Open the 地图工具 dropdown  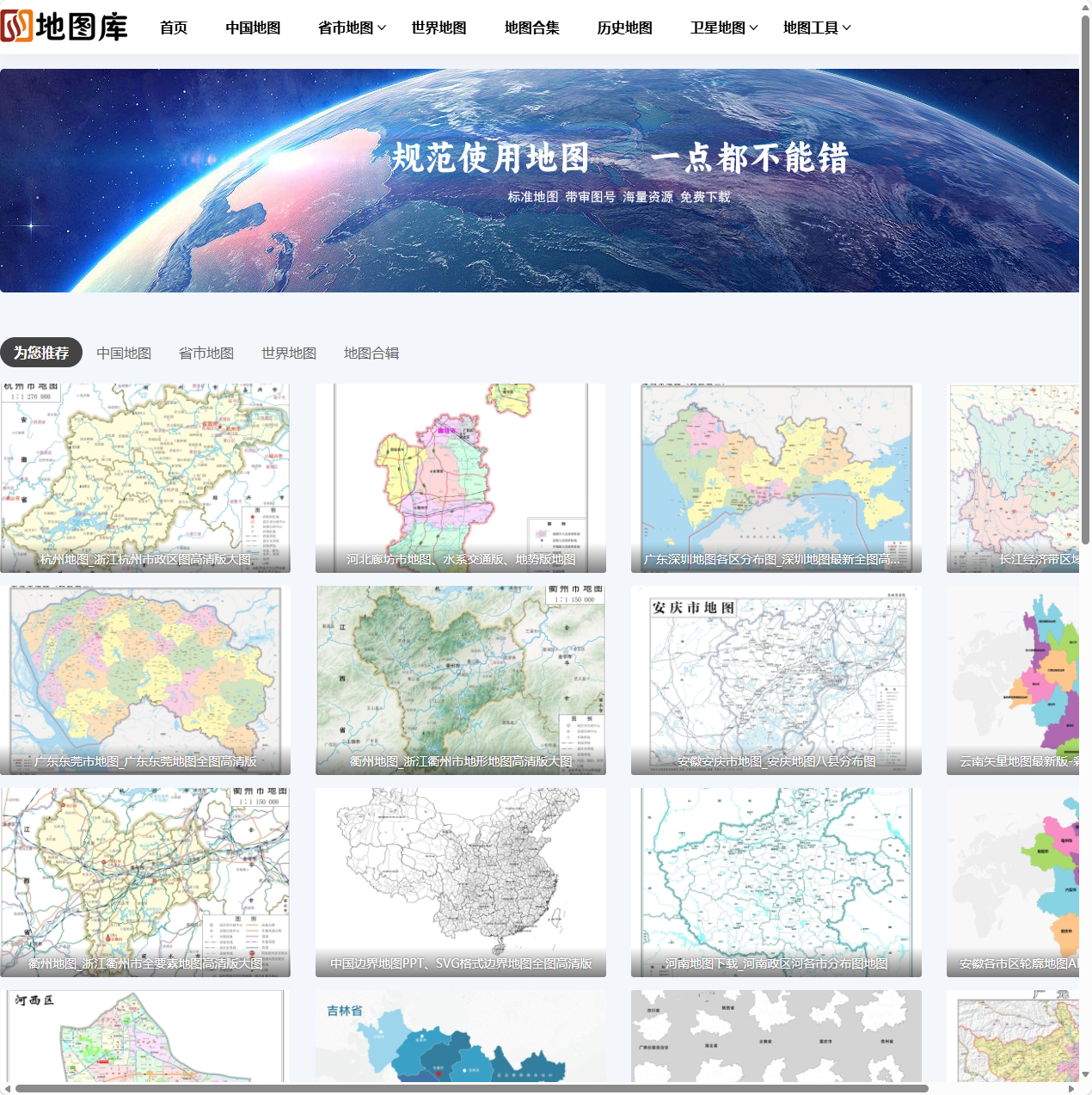click(x=812, y=27)
